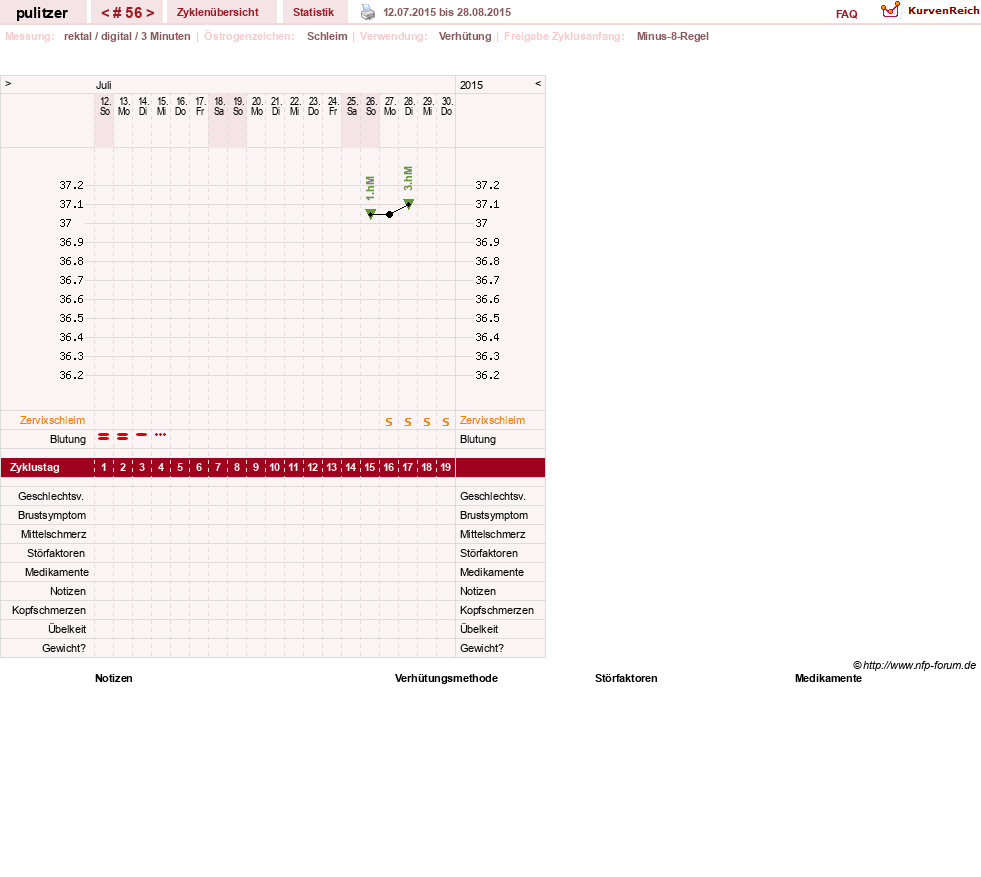Click the date range 12.07.2015 bis 28.08.2015
981x877 pixels.
pos(447,12)
